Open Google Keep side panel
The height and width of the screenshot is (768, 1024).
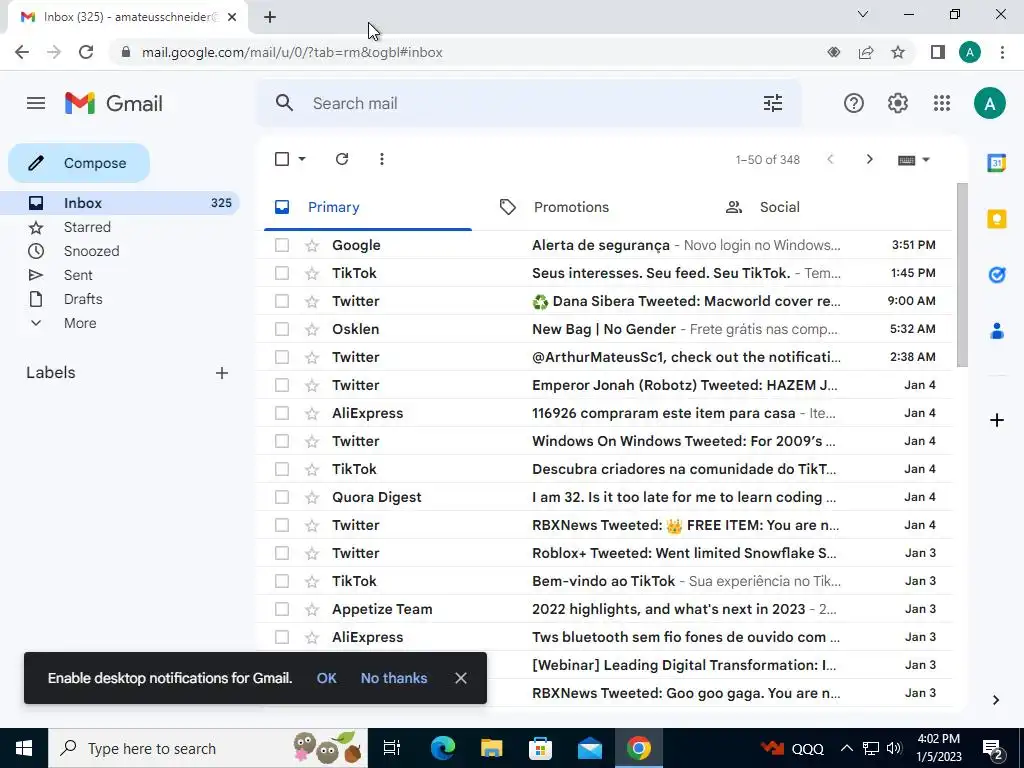coord(997,219)
